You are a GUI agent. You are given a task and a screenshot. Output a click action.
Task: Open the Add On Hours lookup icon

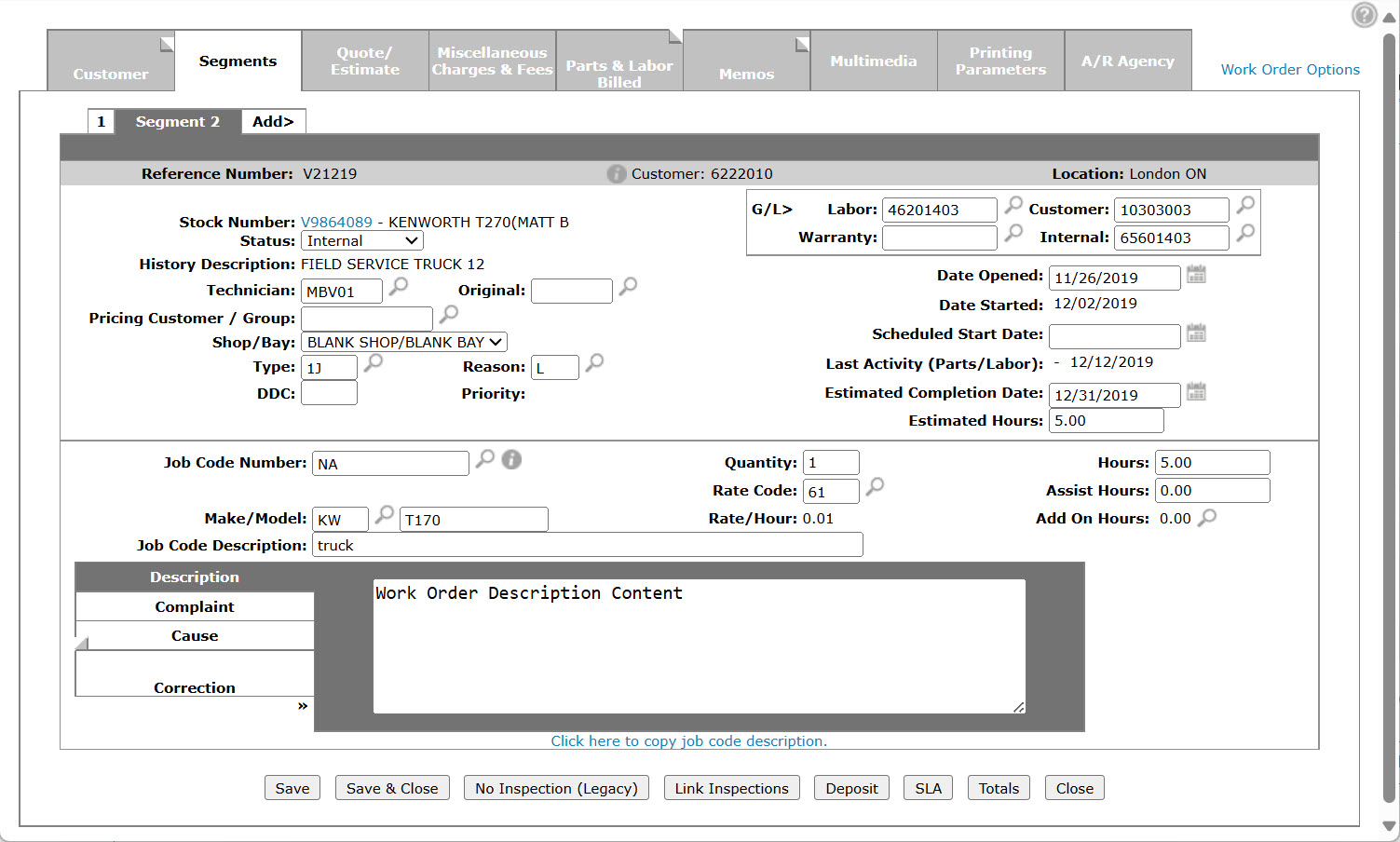click(1207, 518)
